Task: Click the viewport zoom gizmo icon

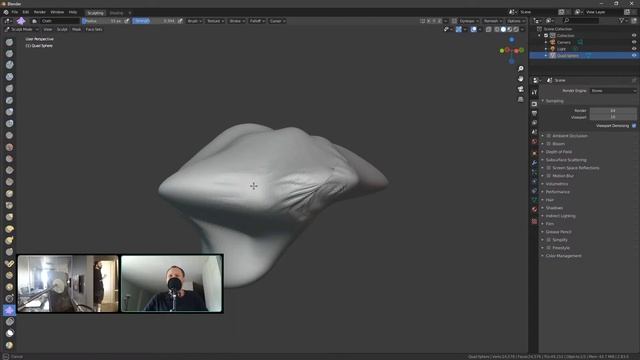Action: point(520,69)
